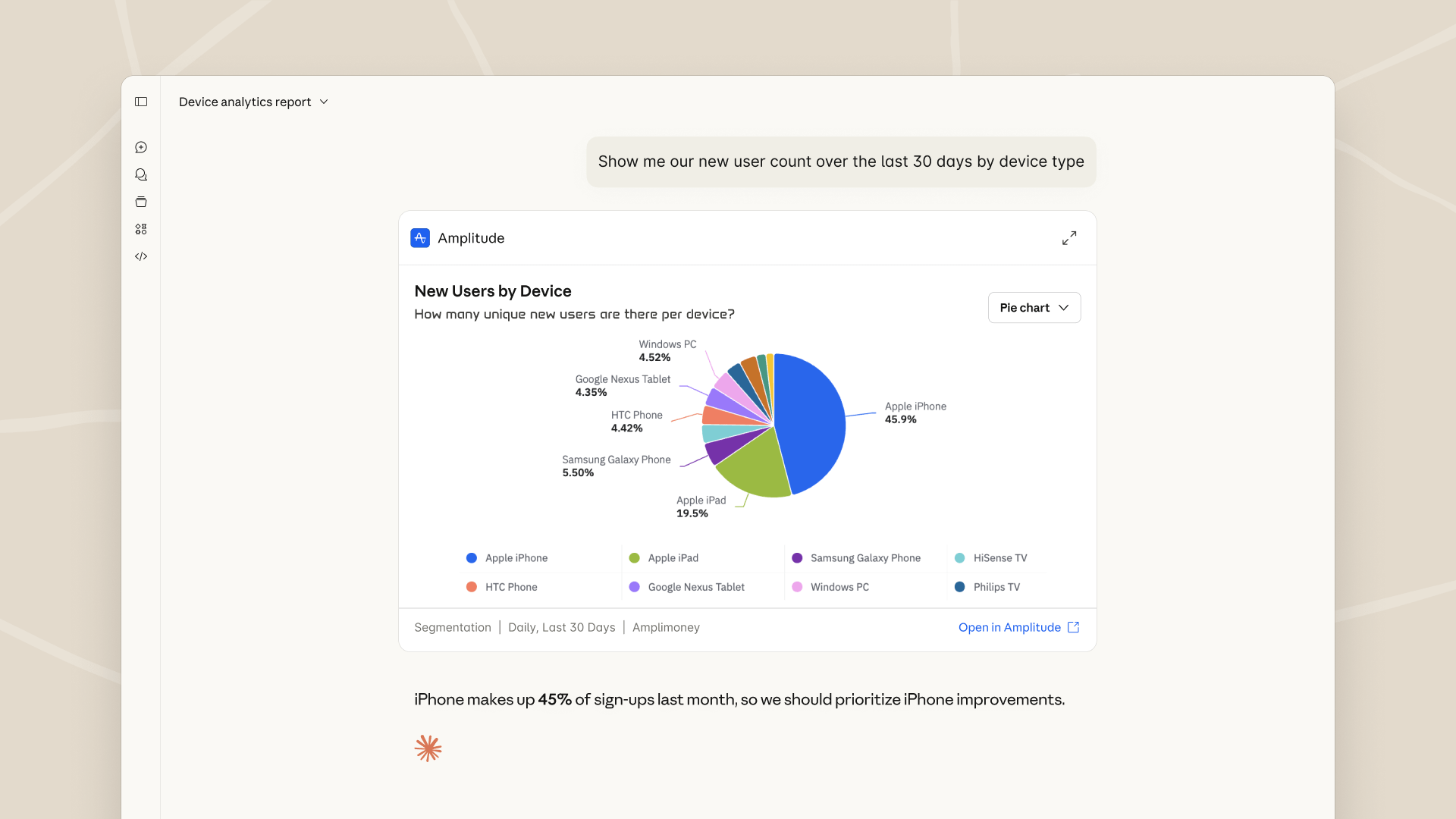Open the artifacts grid icon
The image size is (1456, 819).
tap(141, 229)
